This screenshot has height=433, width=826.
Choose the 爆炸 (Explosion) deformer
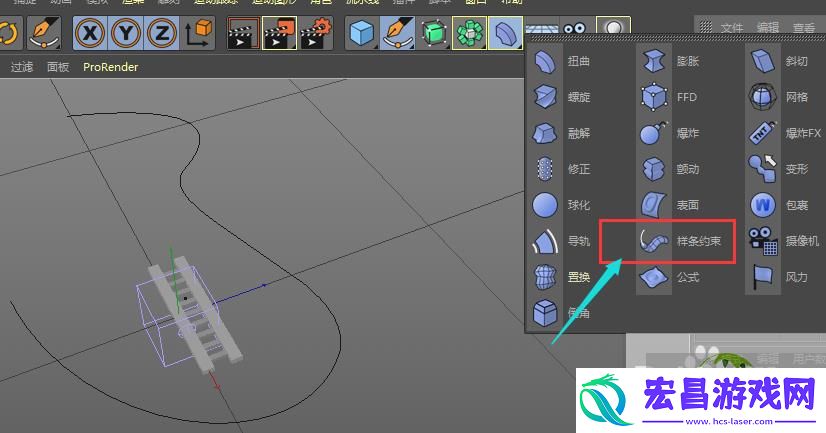tap(670, 133)
